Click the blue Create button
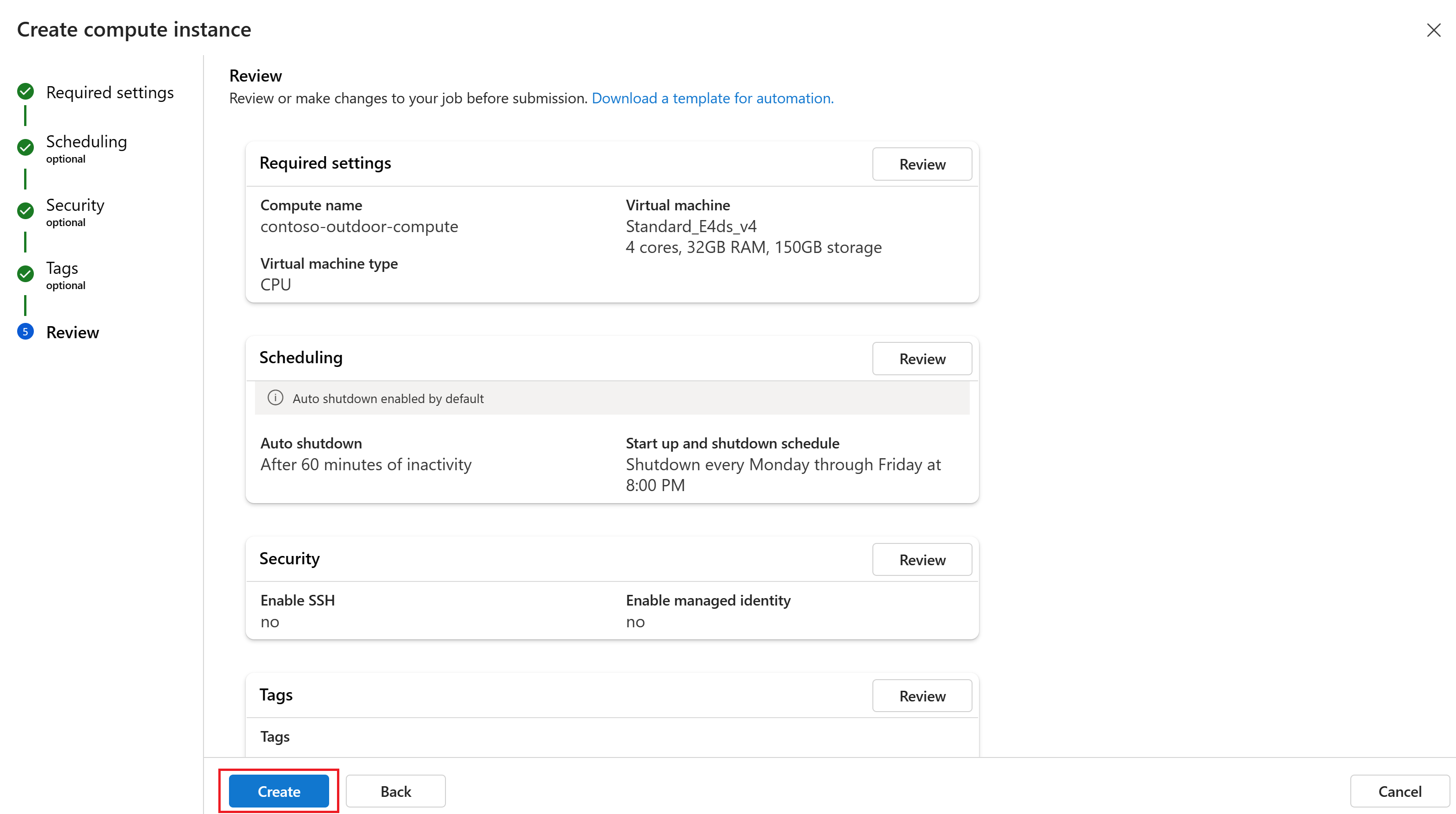 pyautogui.click(x=279, y=791)
